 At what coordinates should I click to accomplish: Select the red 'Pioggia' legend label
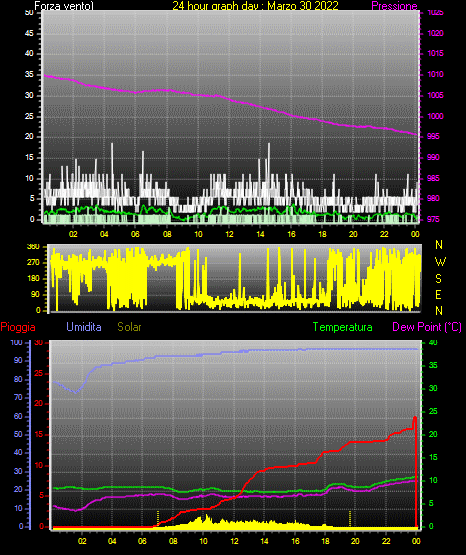[18, 327]
